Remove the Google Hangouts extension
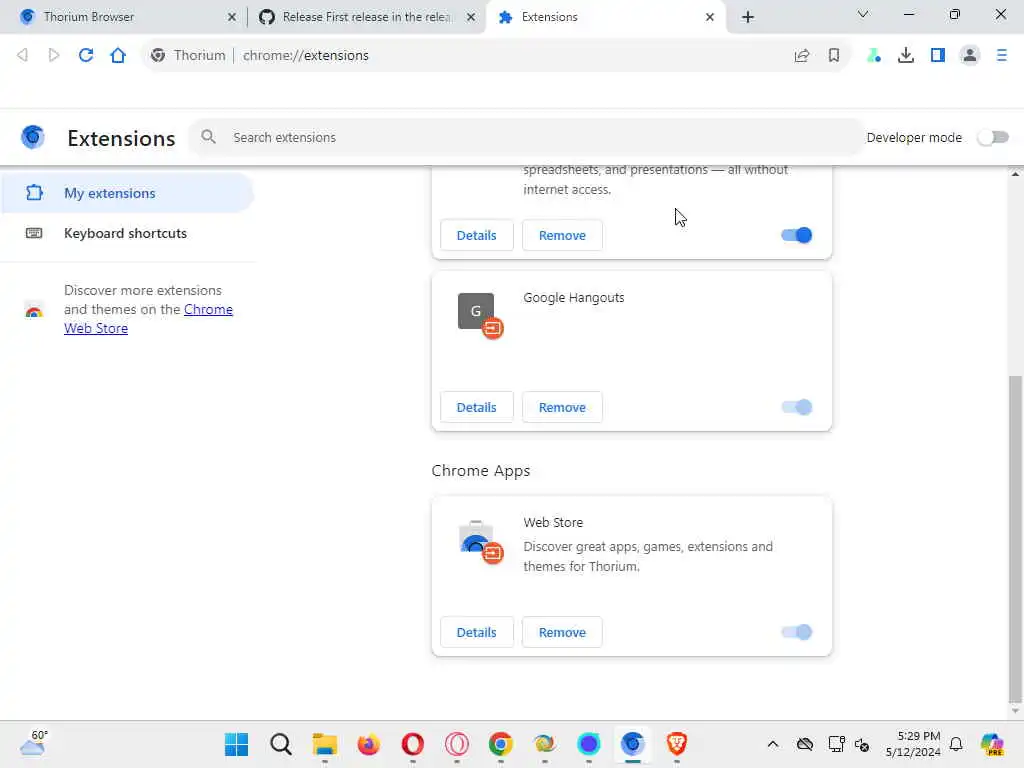1024x768 pixels. click(562, 407)
